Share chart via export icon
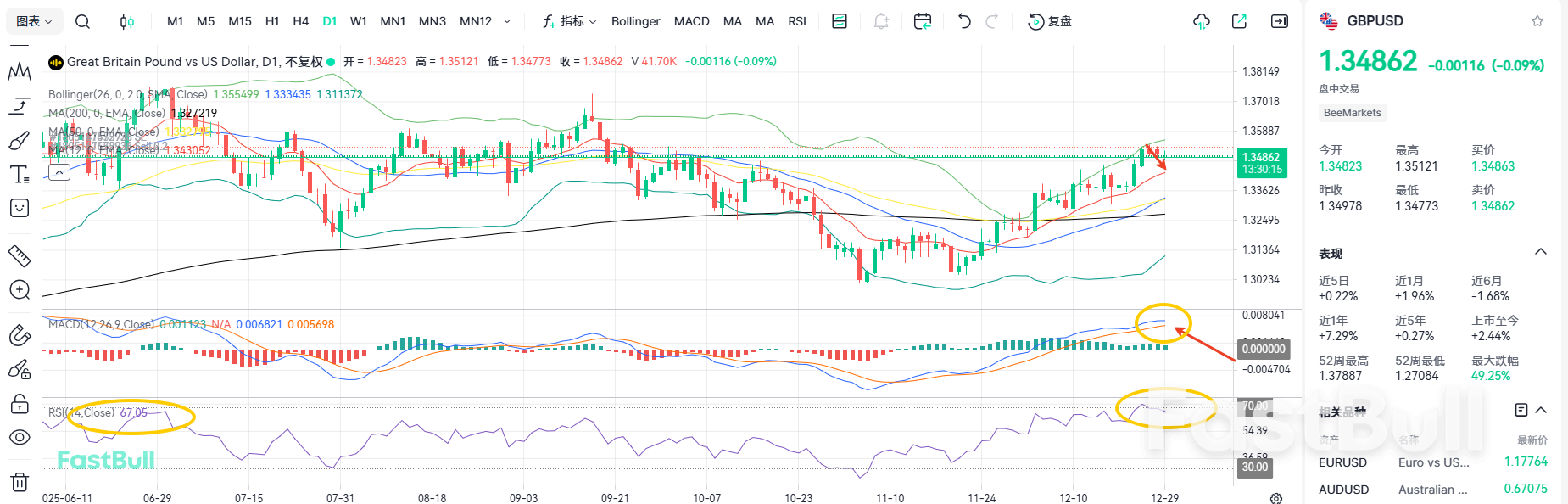 click(1239, 21)
